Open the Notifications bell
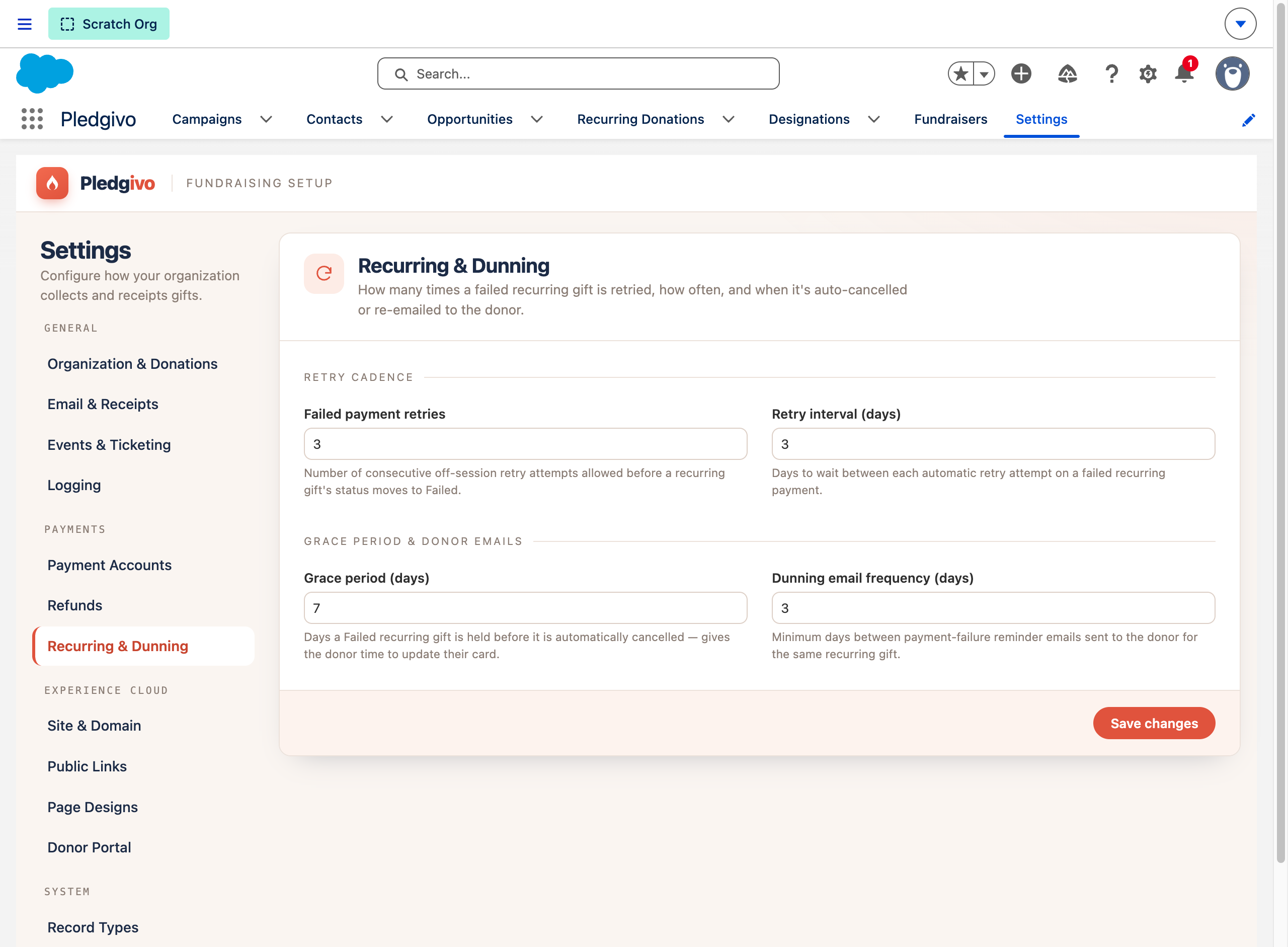 (1184, 74)
